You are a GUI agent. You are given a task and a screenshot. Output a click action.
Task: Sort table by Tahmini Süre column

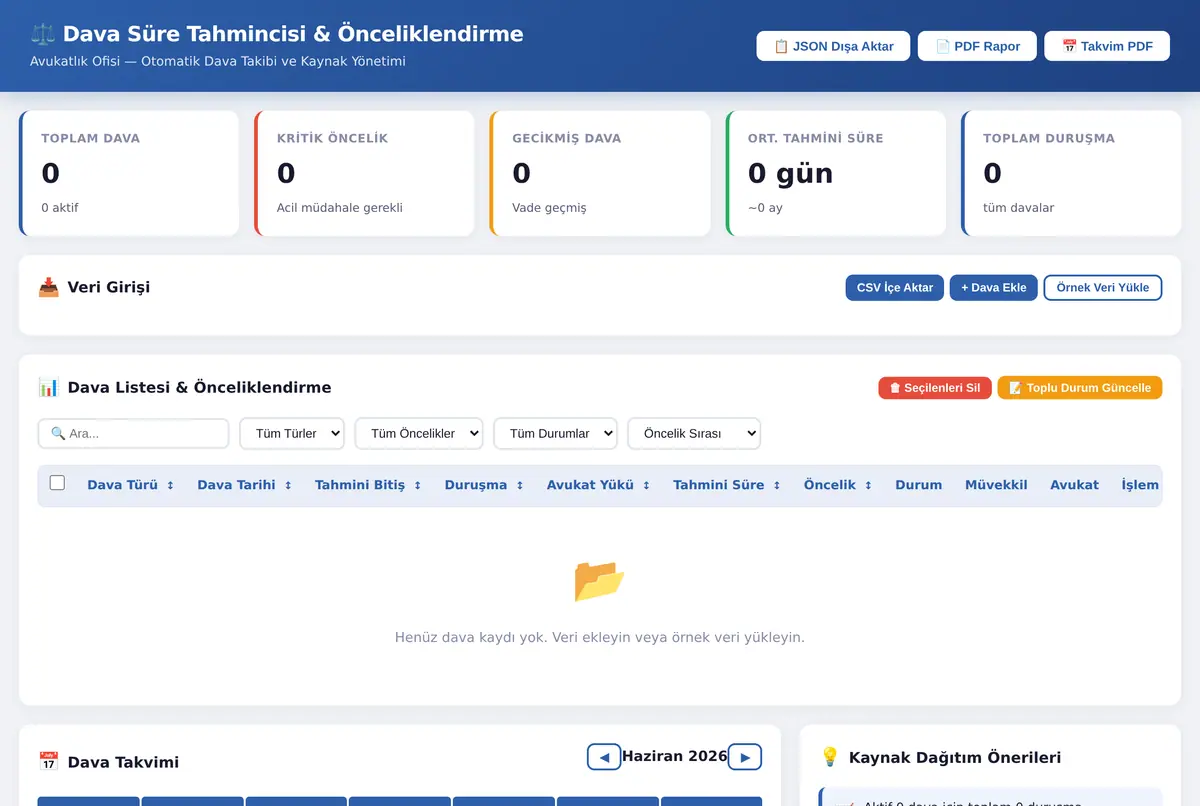(x=728, y=485)
